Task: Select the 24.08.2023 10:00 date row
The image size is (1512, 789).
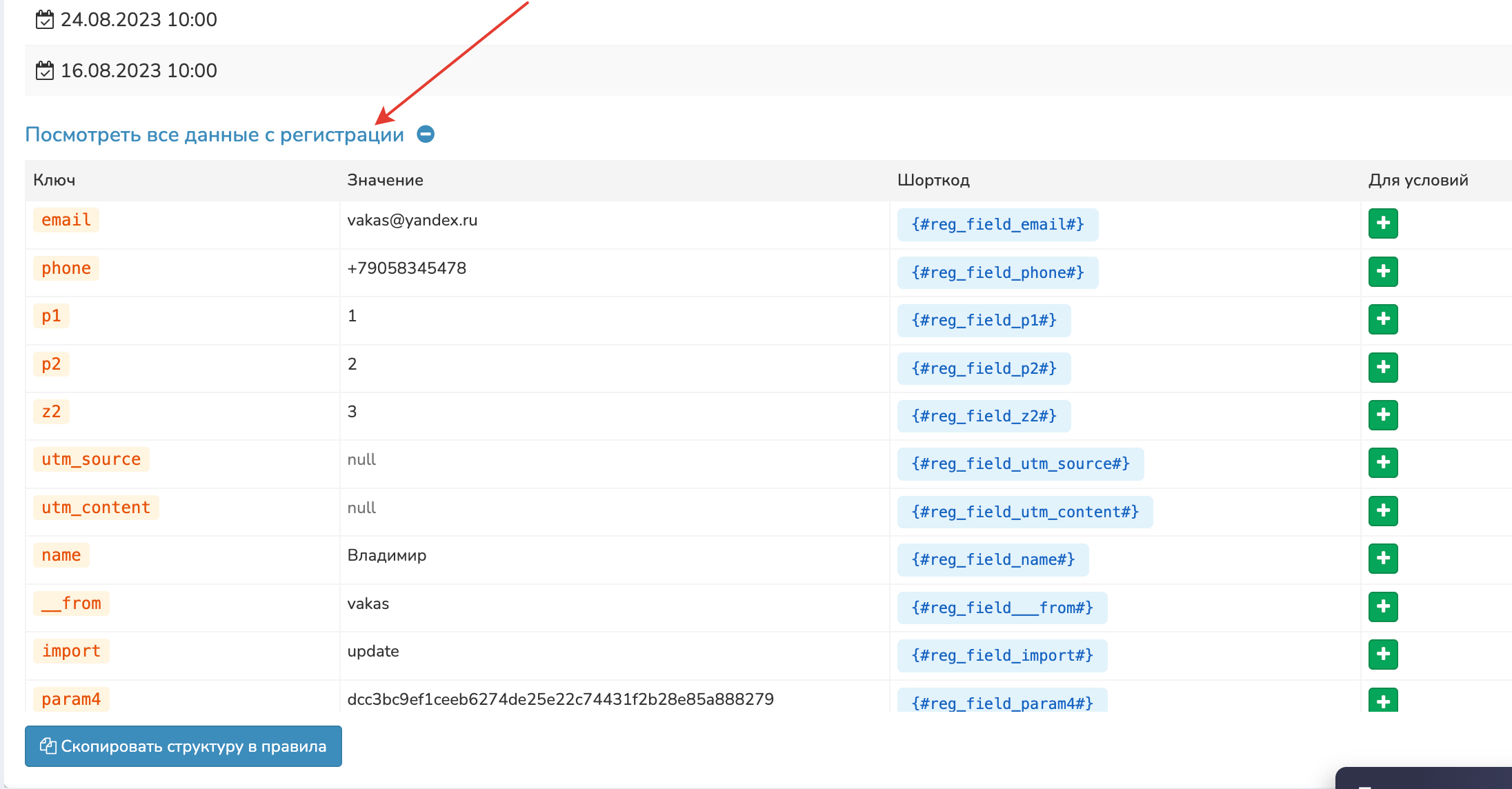Action: (x=138, y=20)
